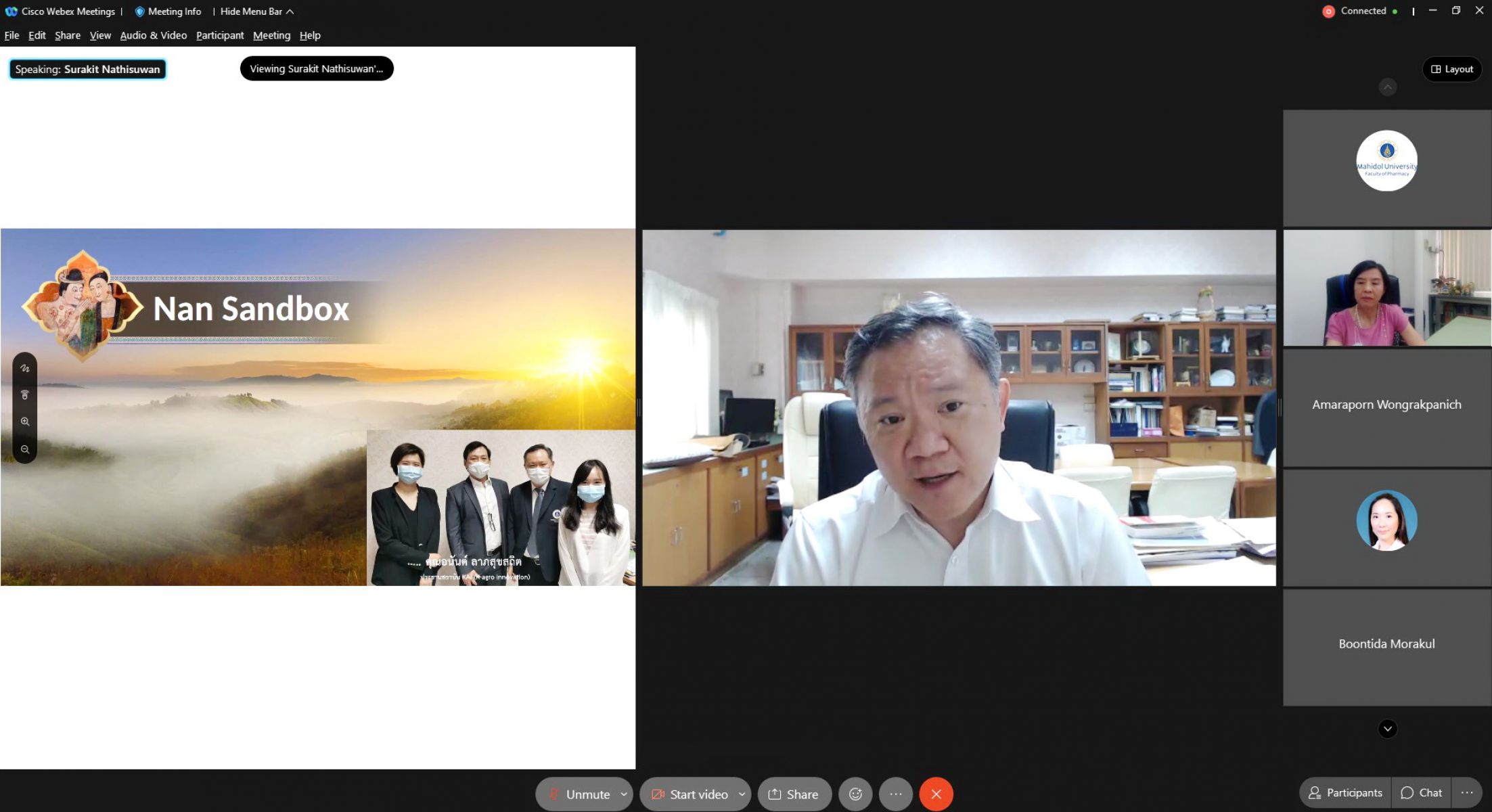Open the File menu
This screenshot has width=1492, height=812.
12,35
